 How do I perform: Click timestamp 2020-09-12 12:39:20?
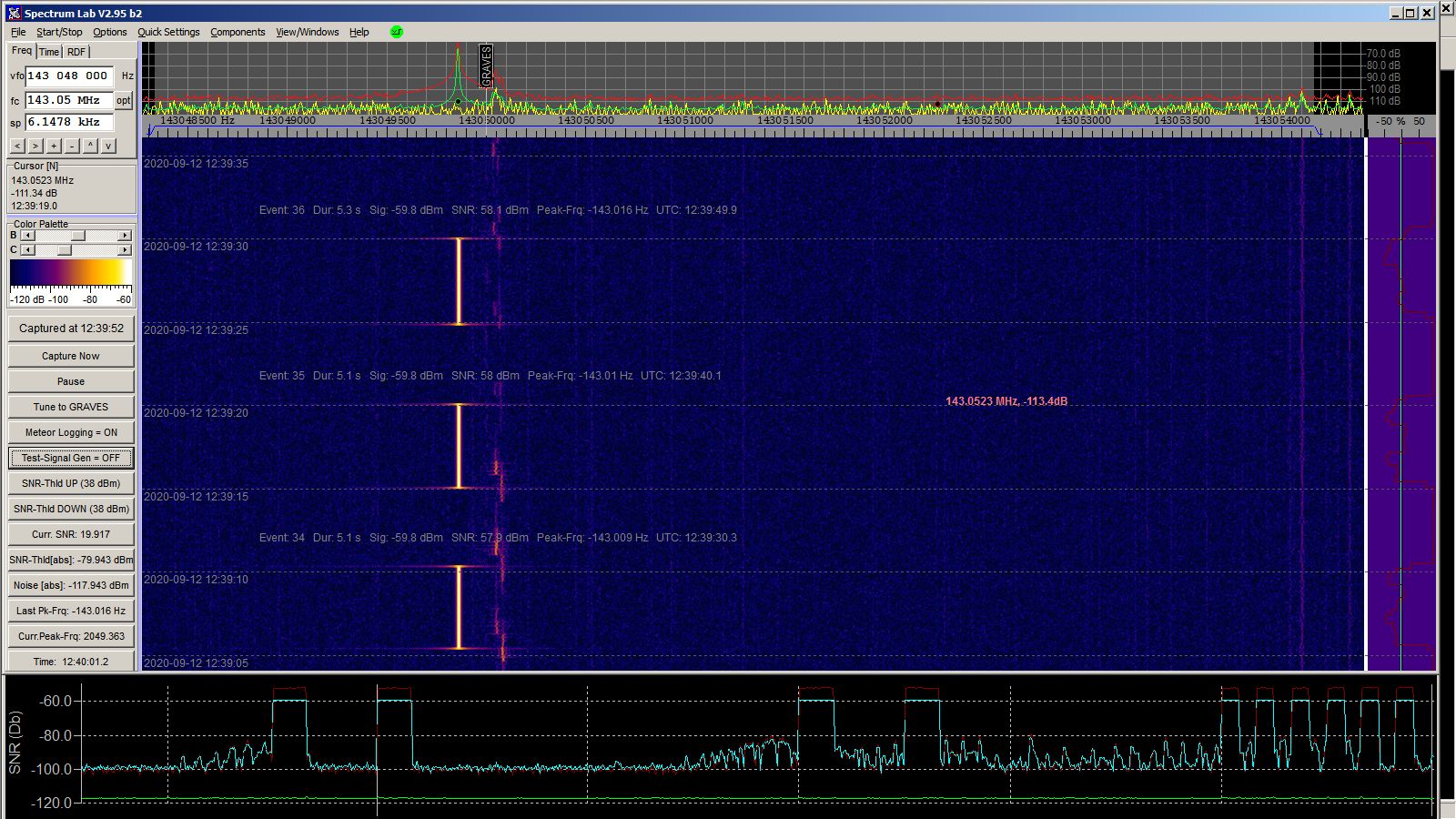pyautogui.click(x=196, y=413)
